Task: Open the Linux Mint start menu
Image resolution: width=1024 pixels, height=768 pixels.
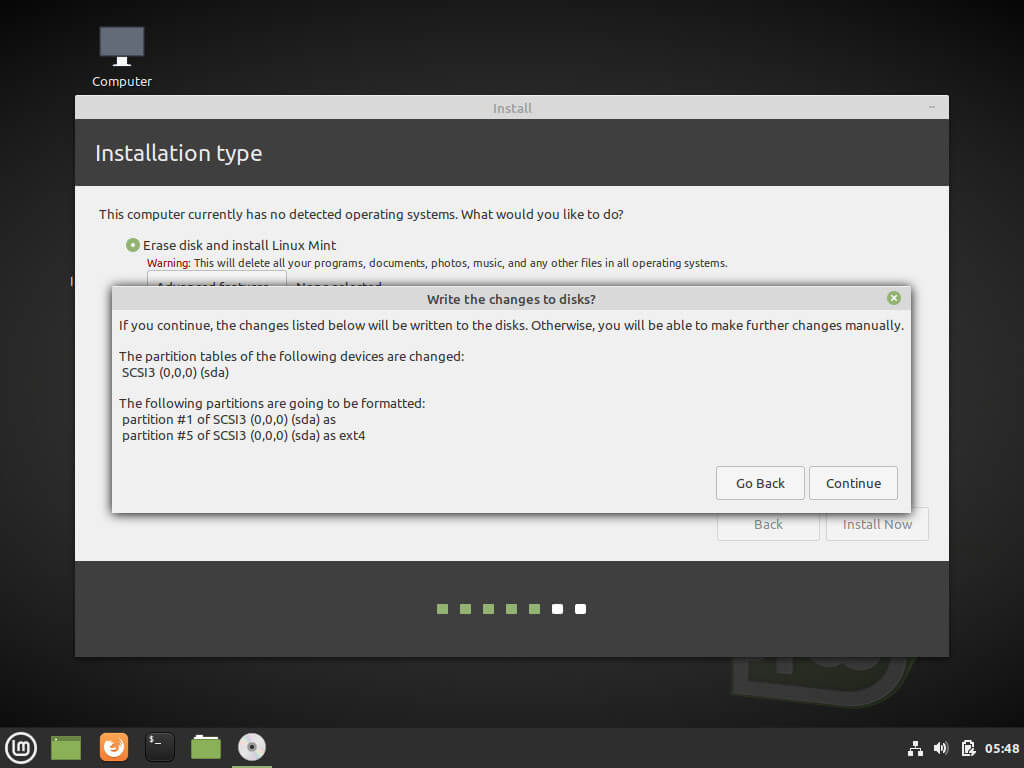Action: (x=21, y=747)
